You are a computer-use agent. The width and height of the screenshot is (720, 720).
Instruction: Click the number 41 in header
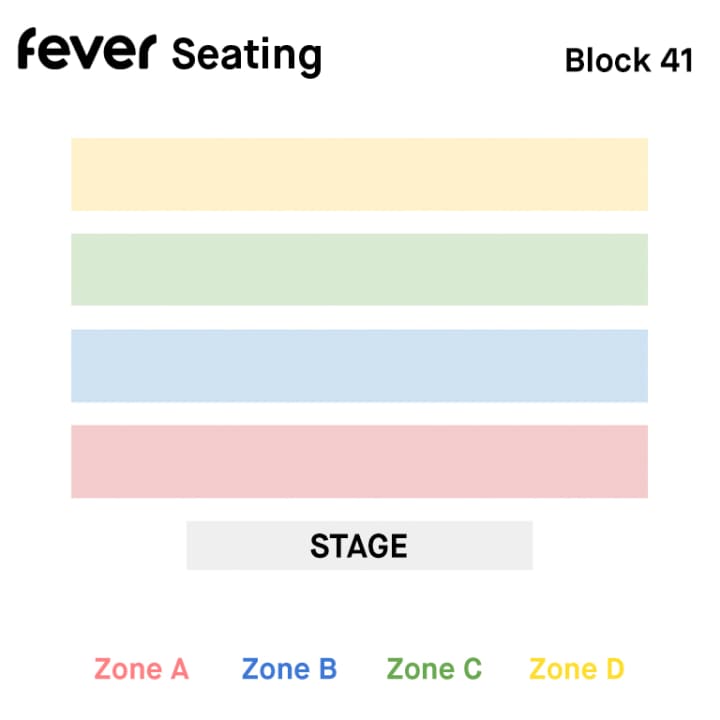677,60
